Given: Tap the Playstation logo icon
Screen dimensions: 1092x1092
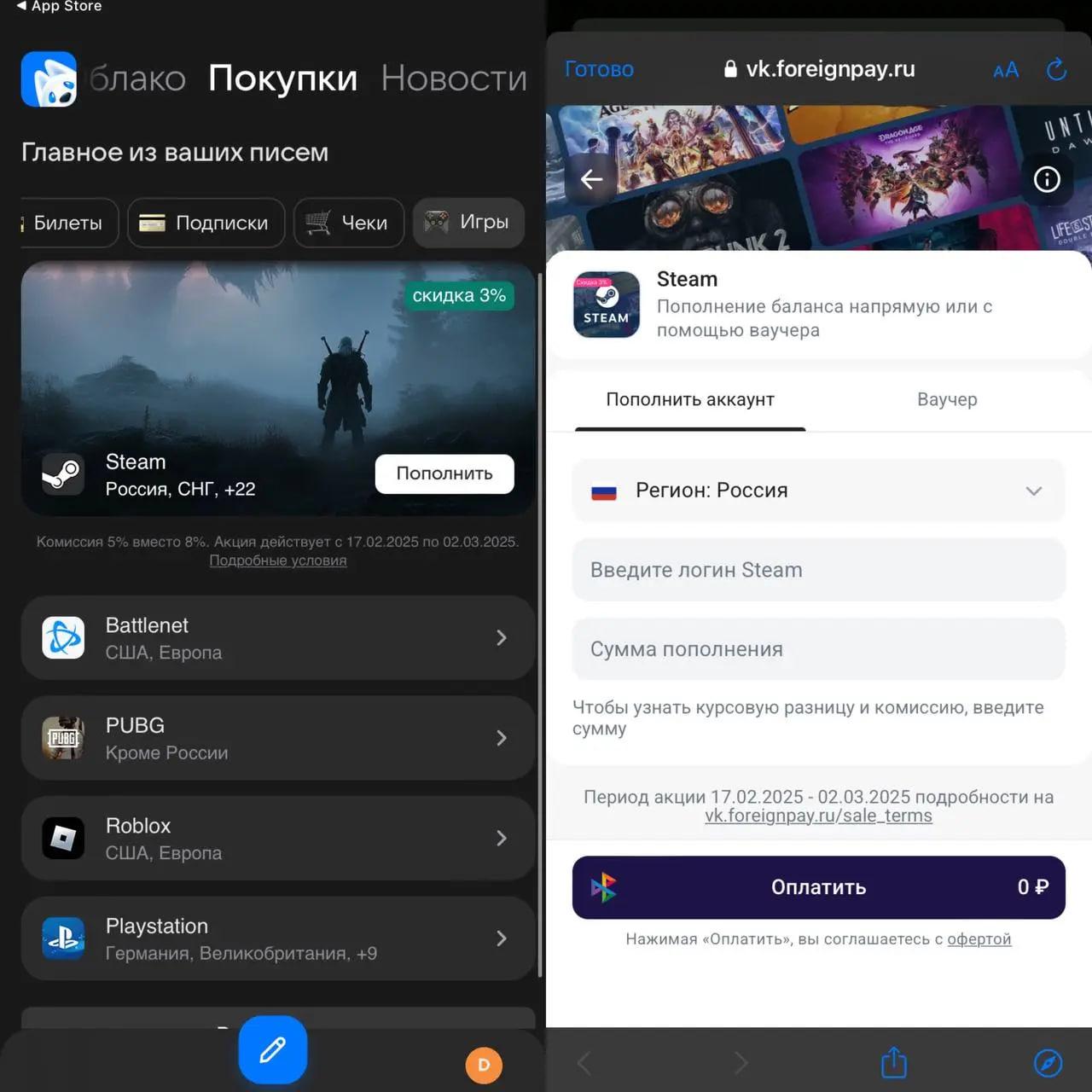Looking at the screenshot, I should (x=63, y=938).
